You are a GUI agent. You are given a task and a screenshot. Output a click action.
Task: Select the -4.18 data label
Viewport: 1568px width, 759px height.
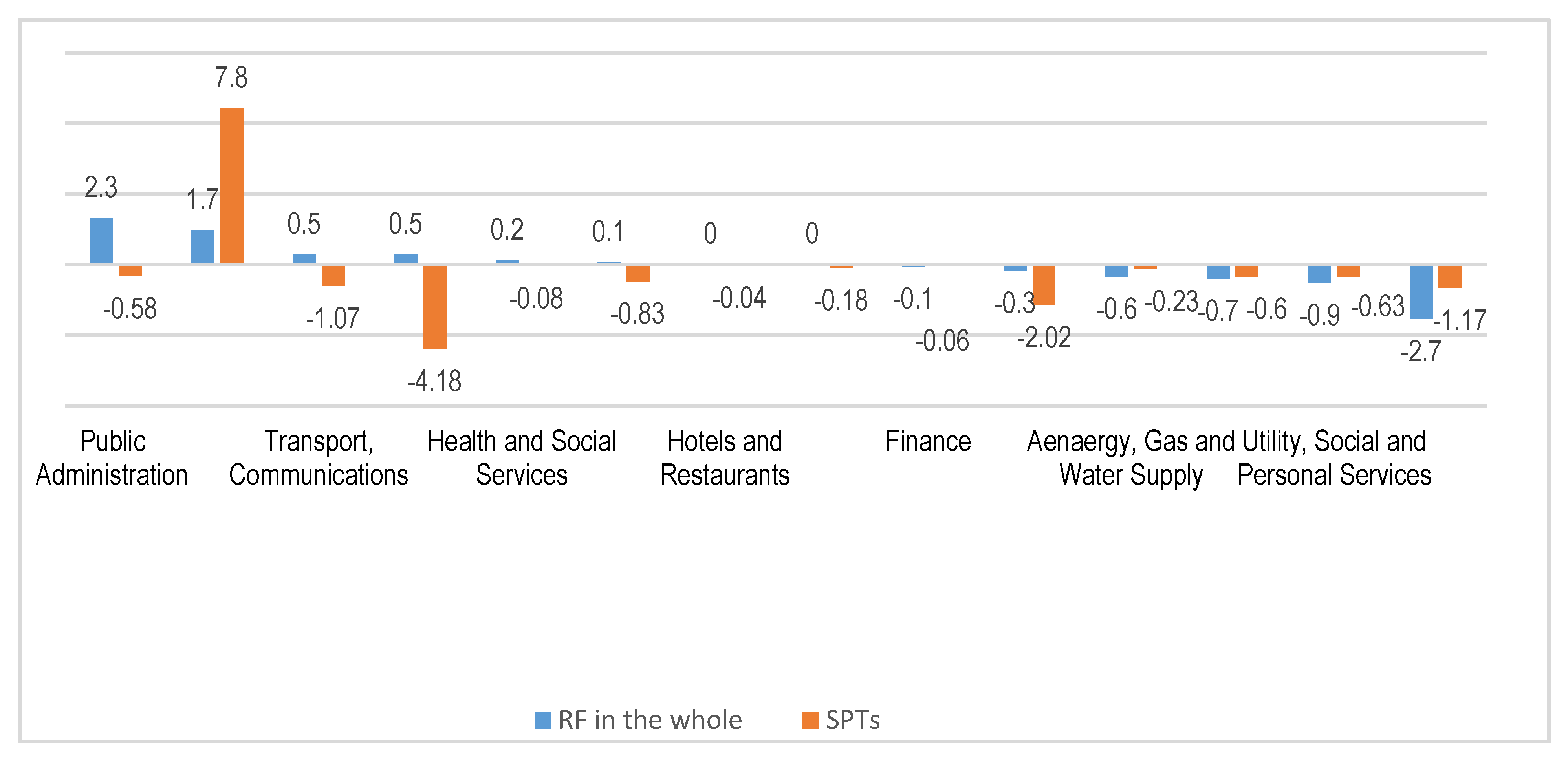434,382
